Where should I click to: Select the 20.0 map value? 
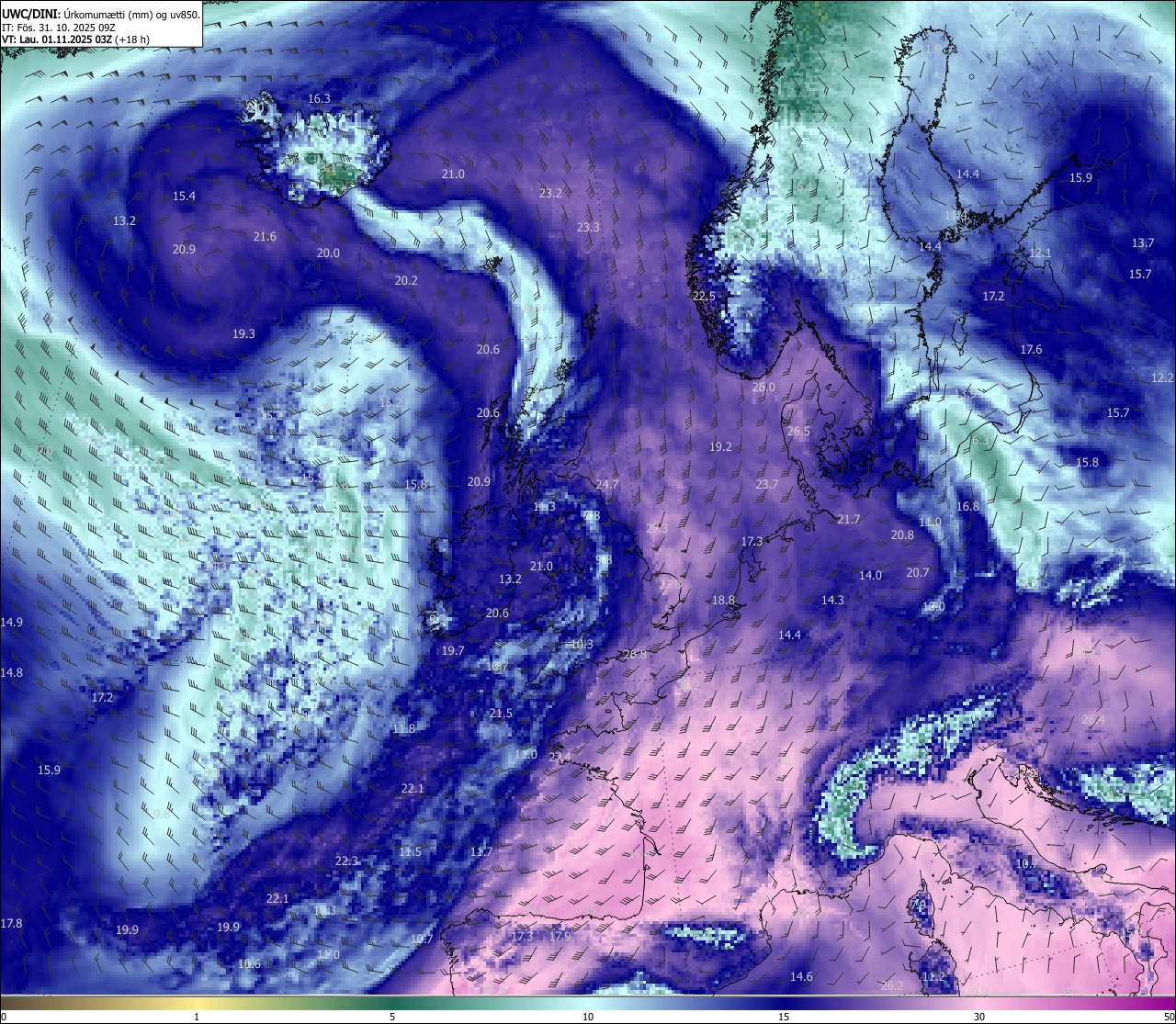point(328,253)
